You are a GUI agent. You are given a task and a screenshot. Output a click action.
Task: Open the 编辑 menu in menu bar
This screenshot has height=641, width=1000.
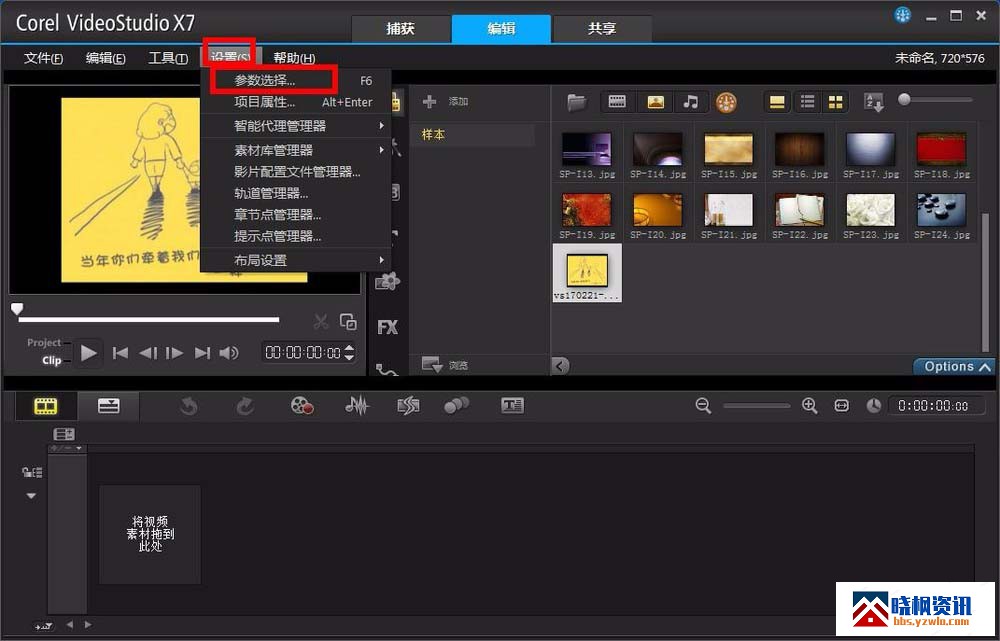click(105, 58)
